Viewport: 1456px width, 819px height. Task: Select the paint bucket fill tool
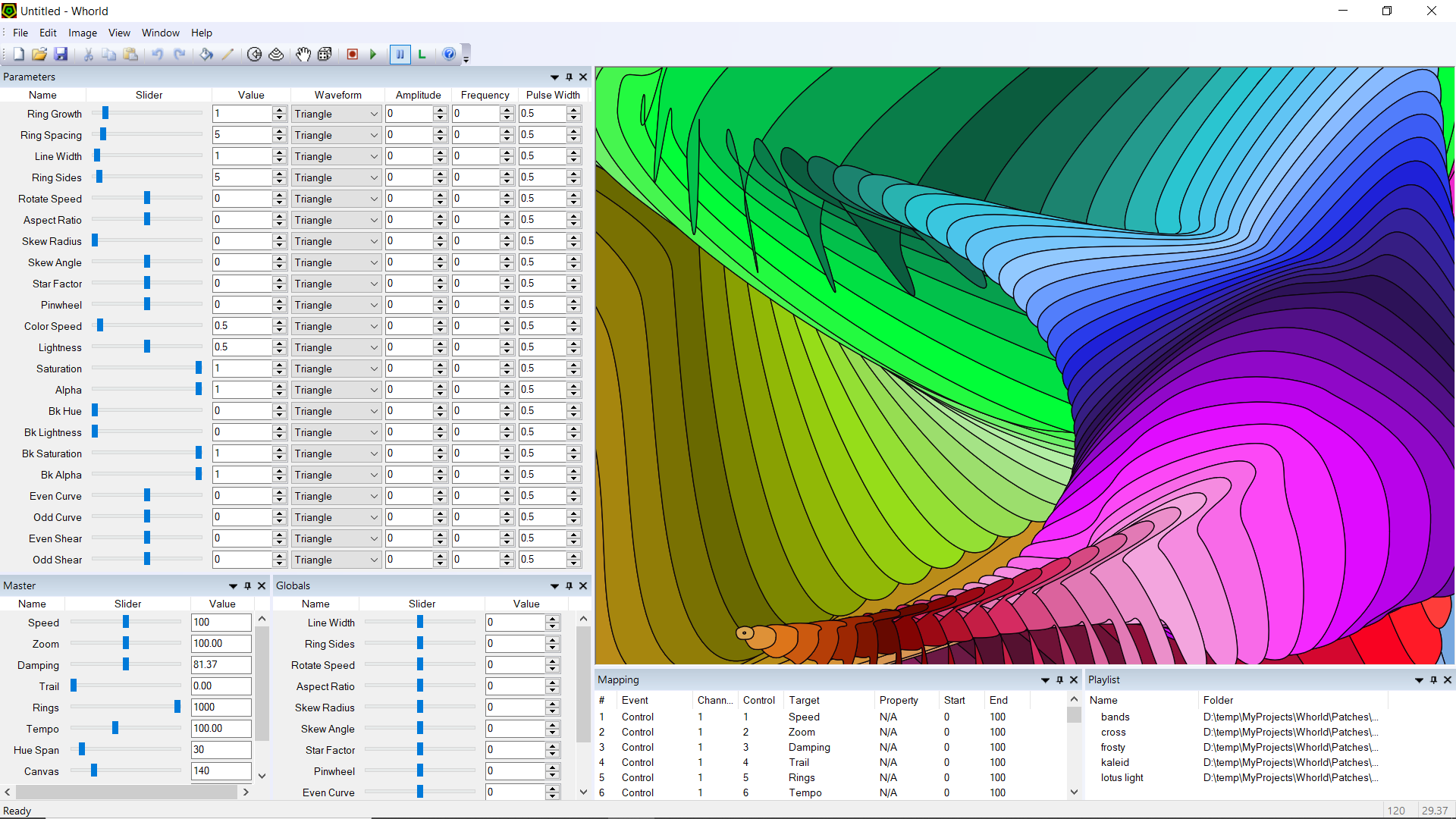pyautogui.click(x=206, y=54)
